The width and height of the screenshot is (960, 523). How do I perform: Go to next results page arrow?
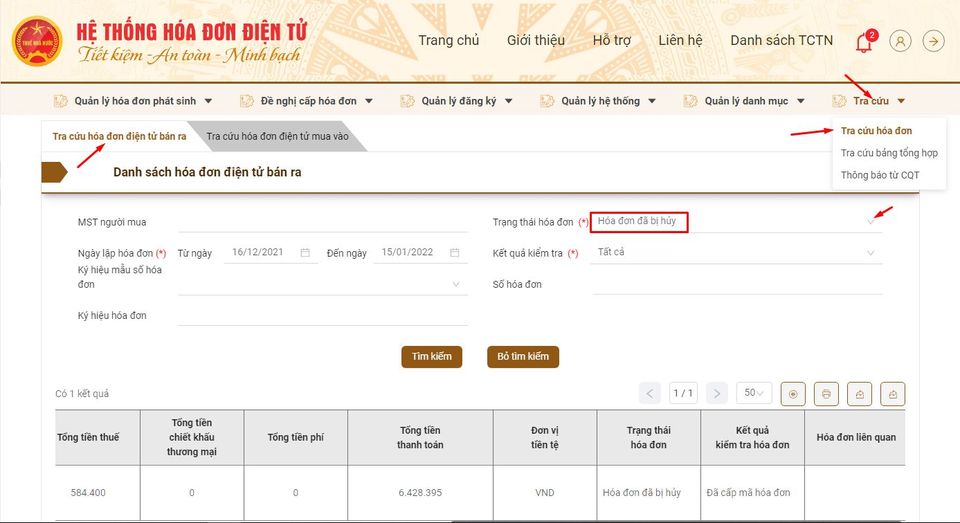[x=716, y=393]
